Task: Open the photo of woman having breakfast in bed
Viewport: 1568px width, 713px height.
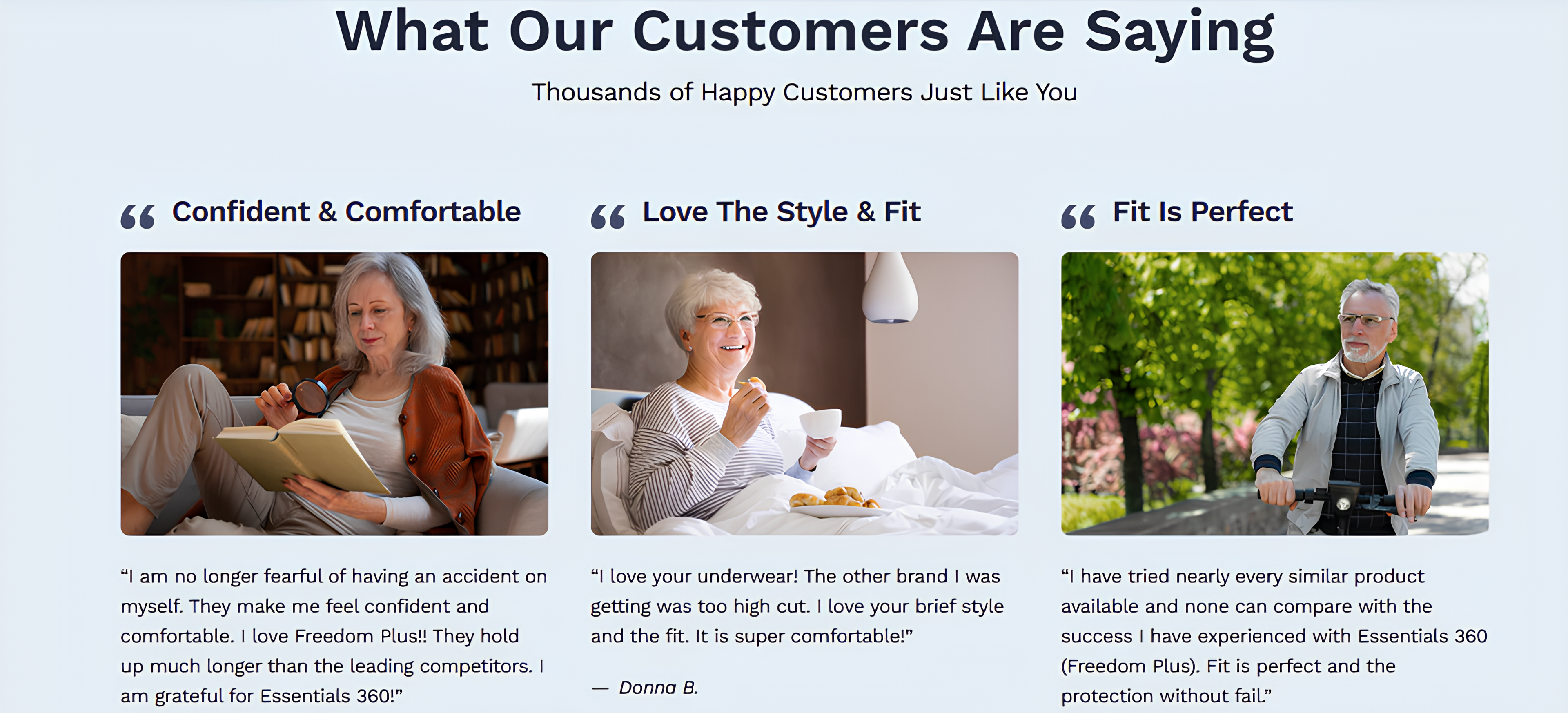Action: pyautogui.click(x=804, y=393)
